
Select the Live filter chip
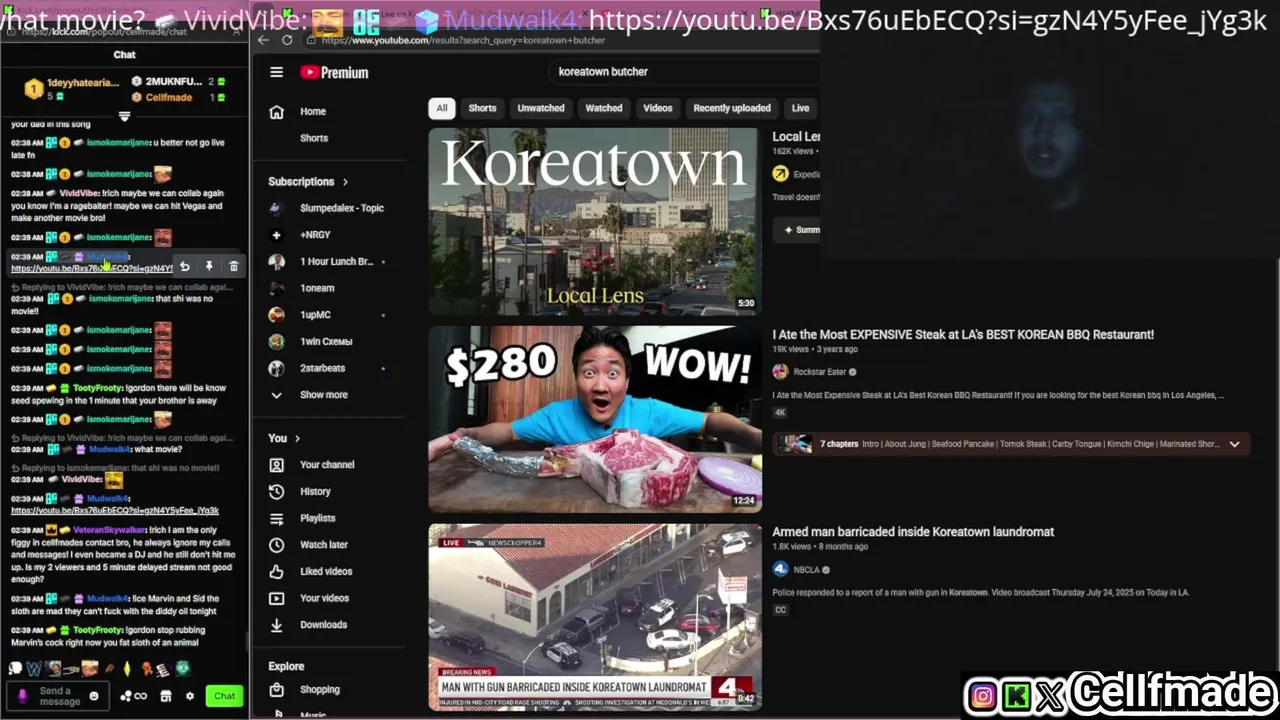(801, 108)
